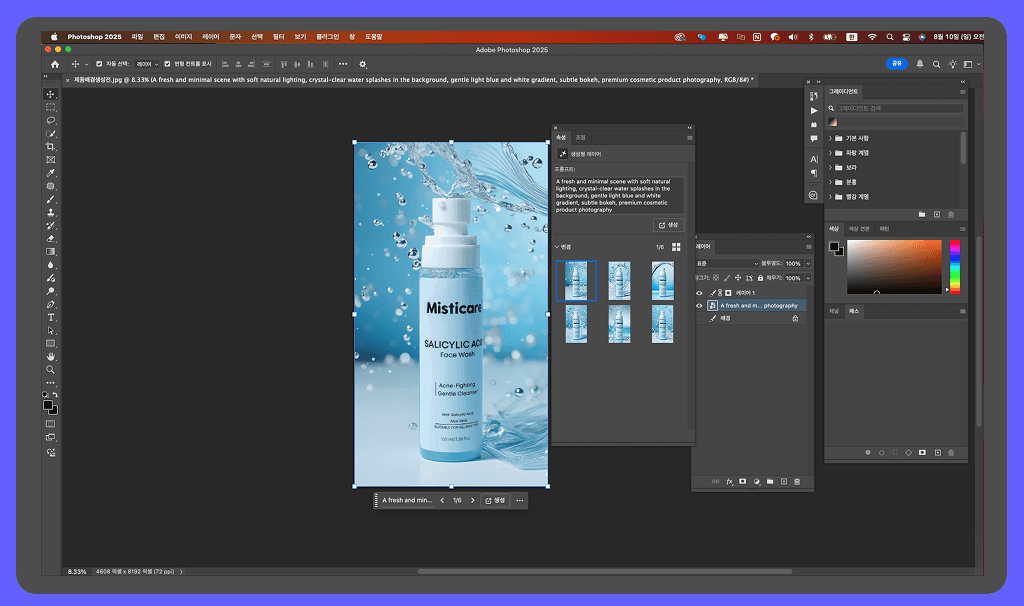Go to next variation in the task bar
Viewport: 1024px width, 606px height.
472,500
